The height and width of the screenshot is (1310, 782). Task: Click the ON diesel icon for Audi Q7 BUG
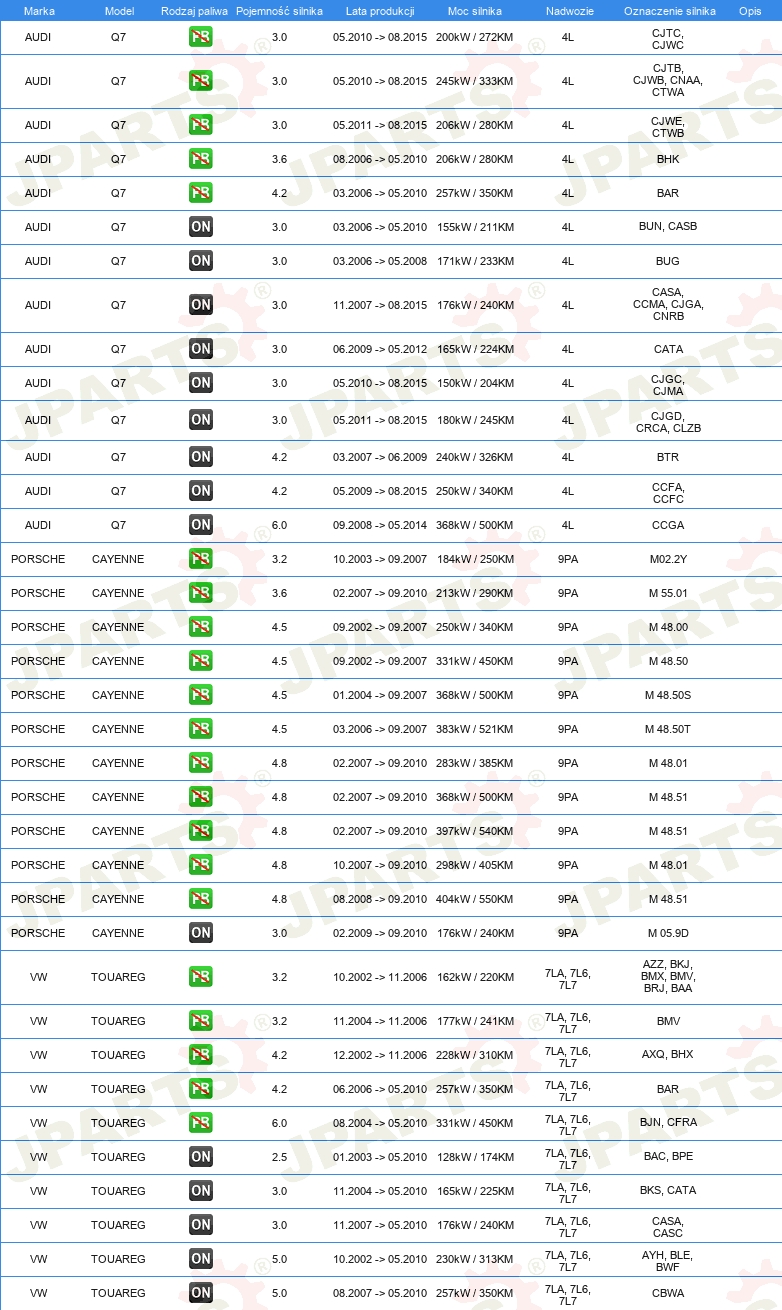coord(201,261)
